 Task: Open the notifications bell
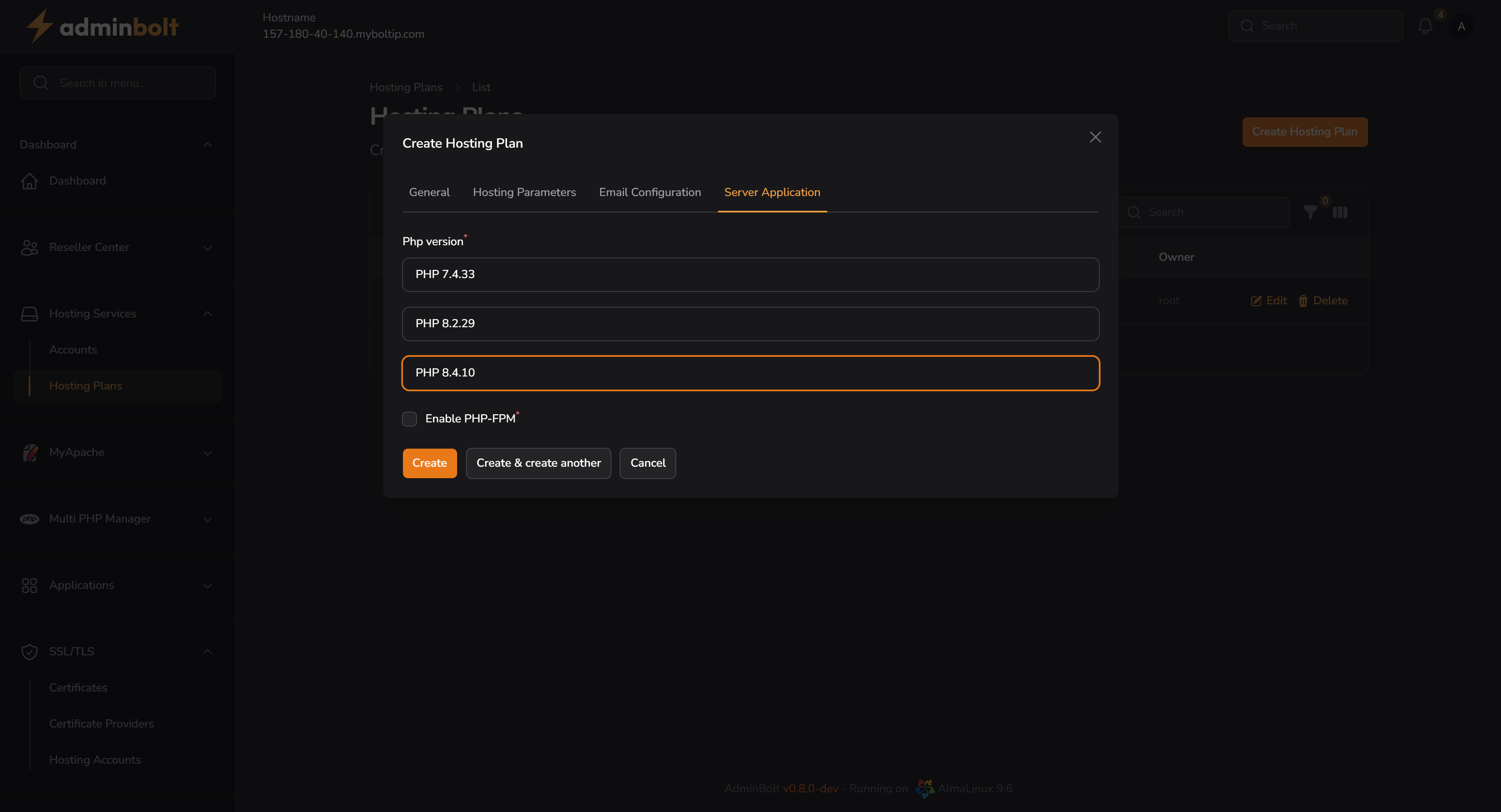pos(1425,25)
